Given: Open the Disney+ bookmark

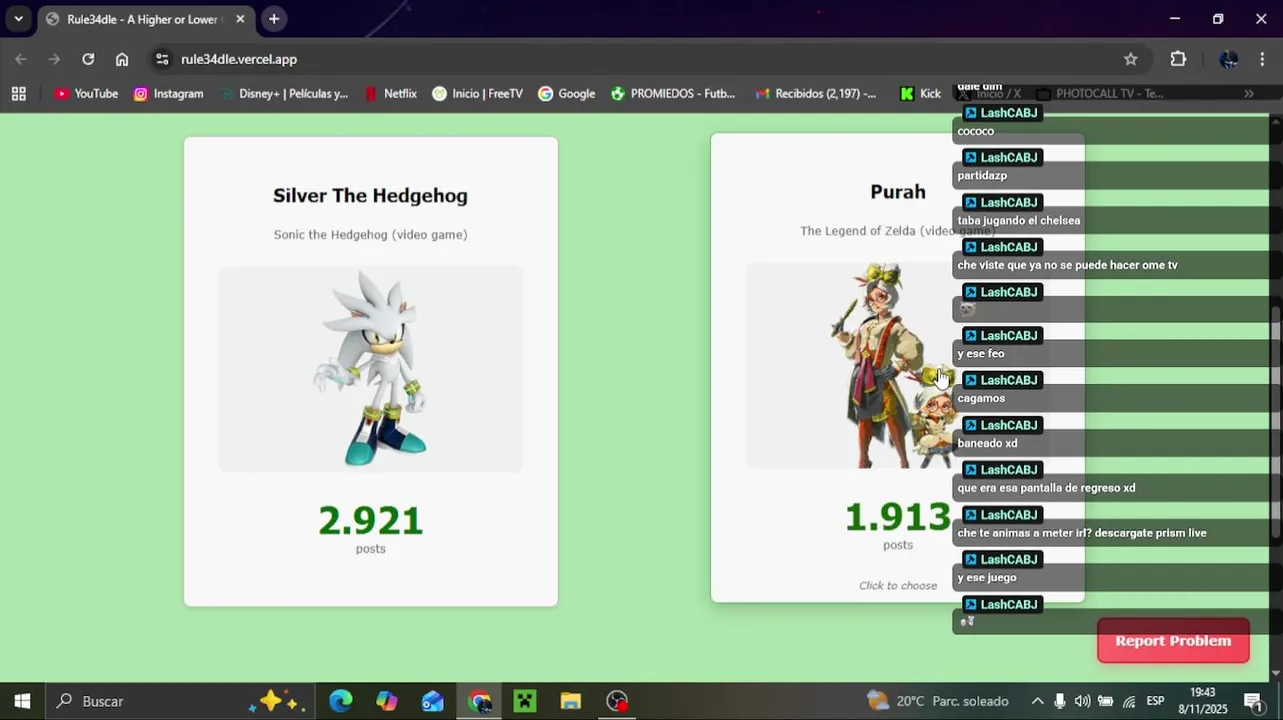Looking at the screenshot, I should [x=284, y=93].
